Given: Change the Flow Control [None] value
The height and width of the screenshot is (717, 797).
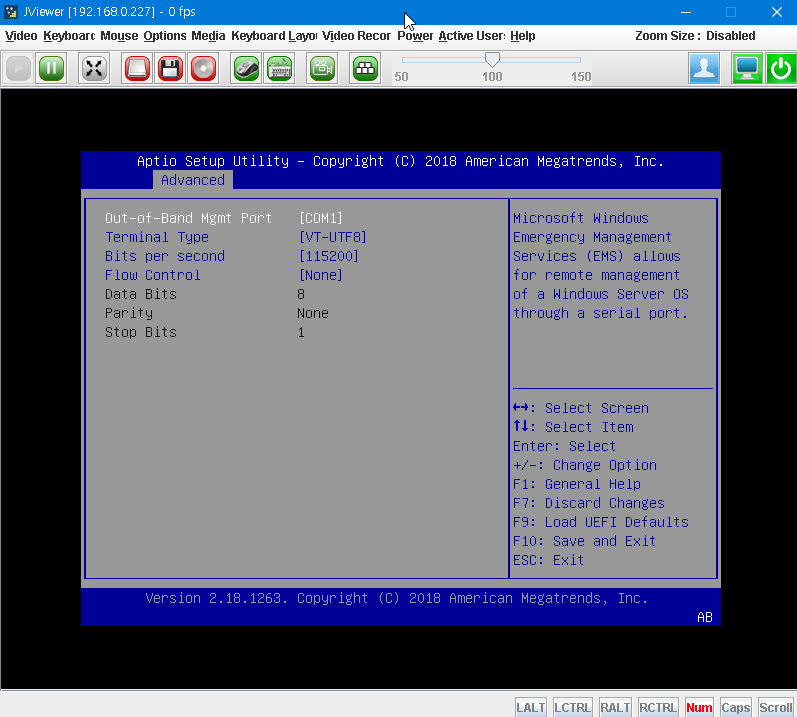Looking at the screenshot, I should point(321,275).
